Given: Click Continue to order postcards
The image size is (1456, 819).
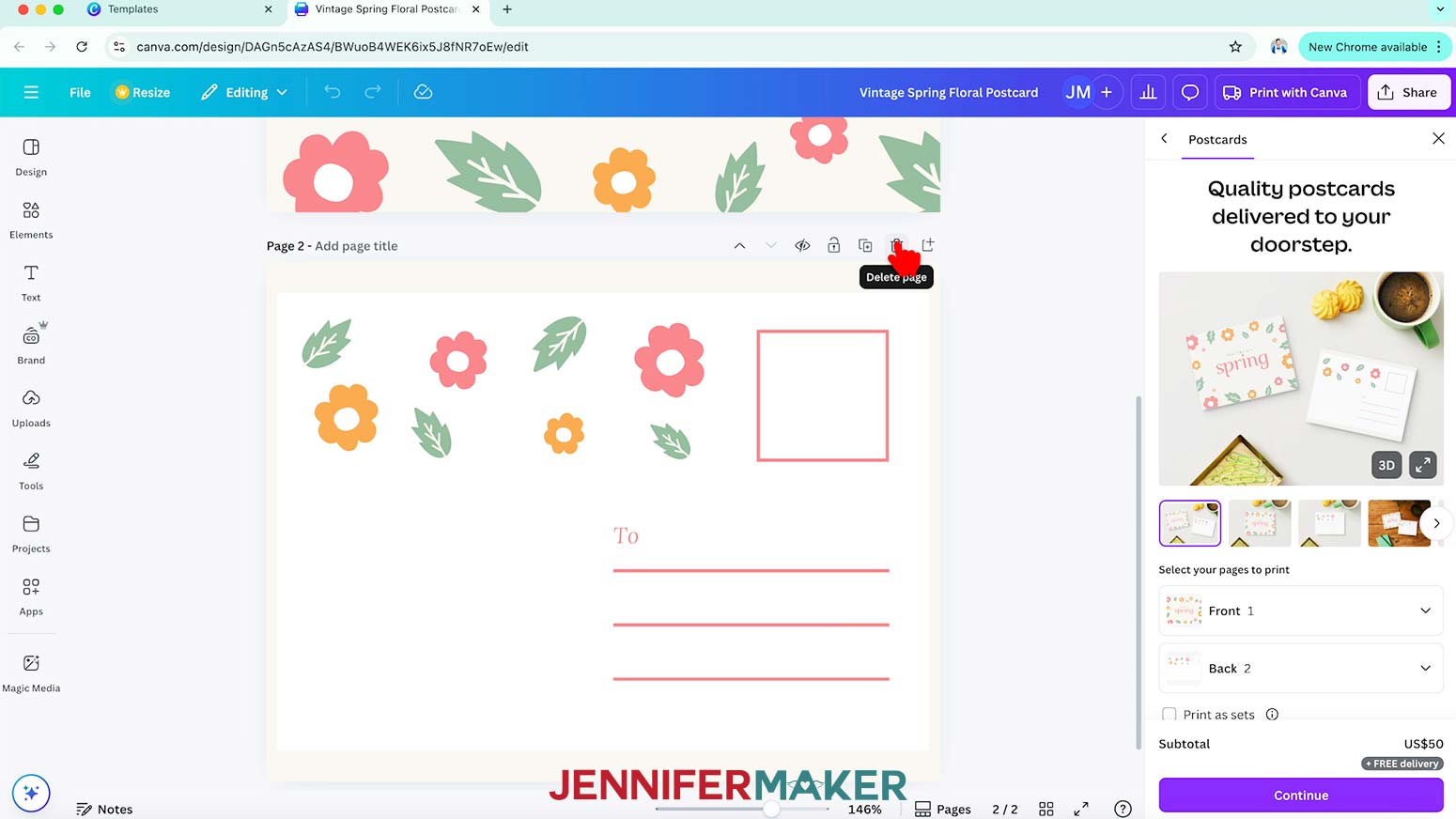Looking at the screenshot, I should (x=1301, y=796).
